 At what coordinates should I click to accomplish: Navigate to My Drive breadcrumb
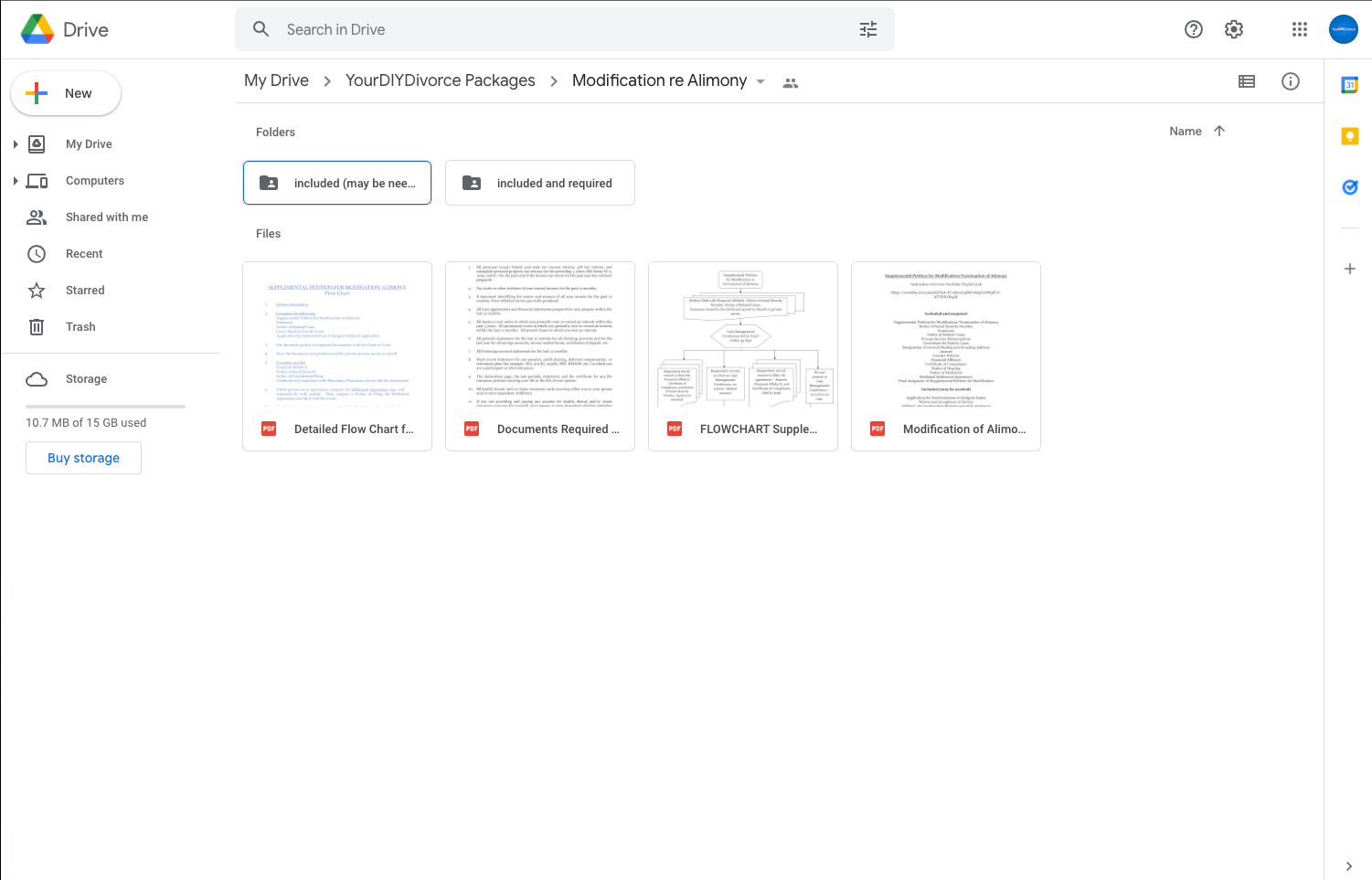[x=276, y=80]
